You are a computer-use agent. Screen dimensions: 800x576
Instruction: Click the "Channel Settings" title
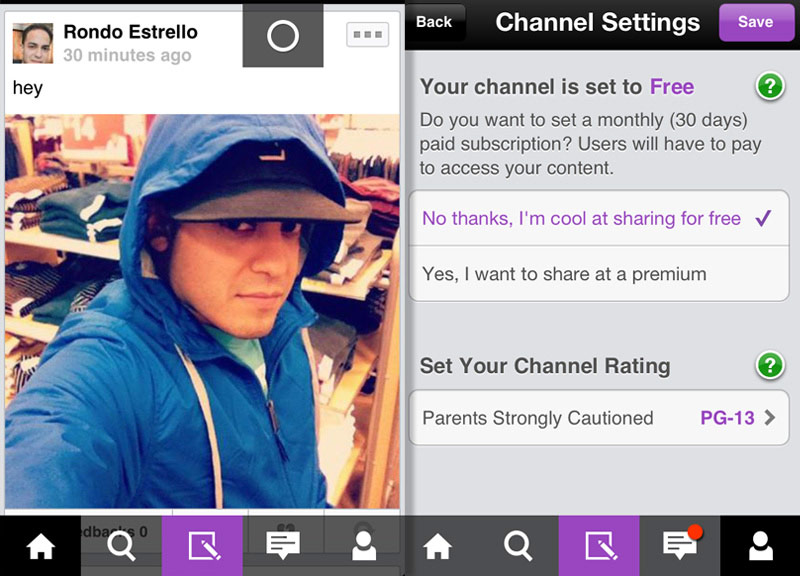(x=597, y=22)
